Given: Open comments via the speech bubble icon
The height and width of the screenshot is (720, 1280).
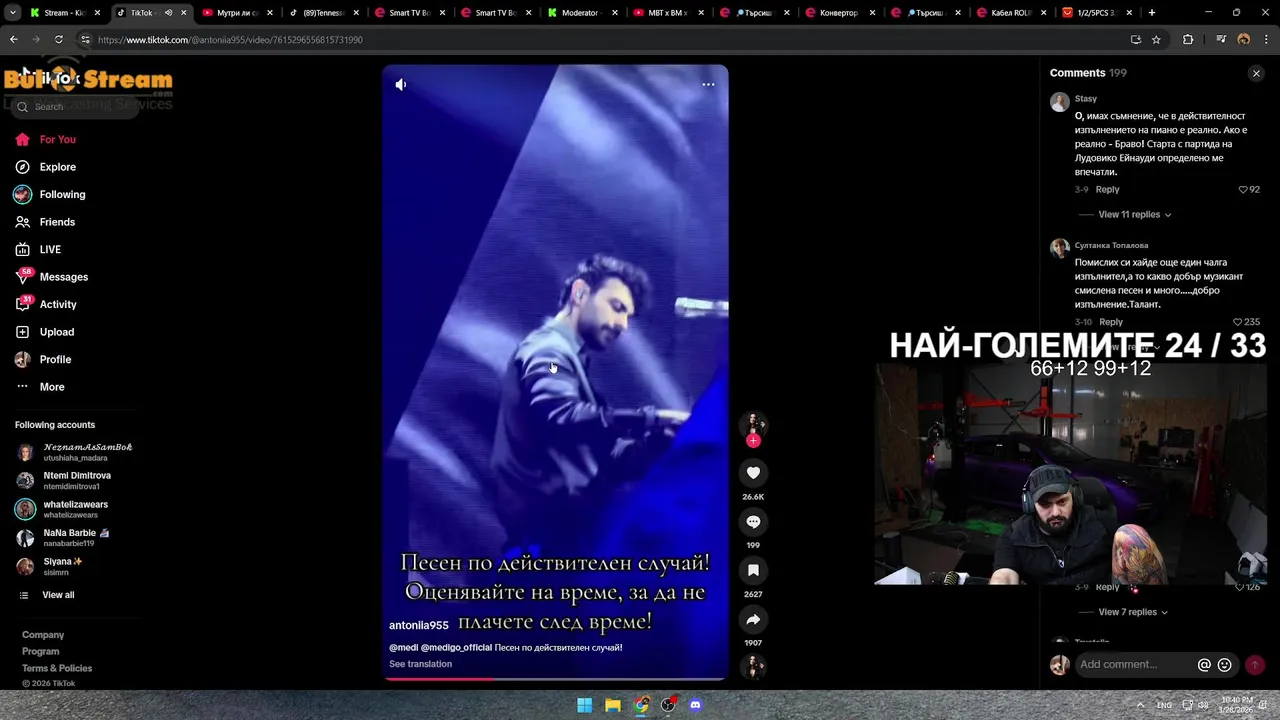Looking at the screenshot, I should click(x=753, y=522).
